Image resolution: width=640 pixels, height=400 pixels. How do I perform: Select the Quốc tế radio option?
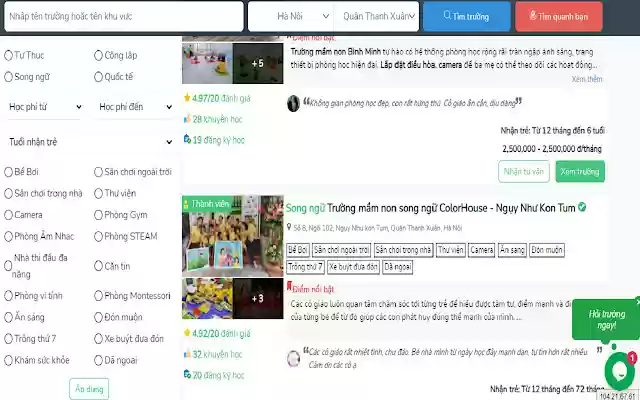[x=98, y=77]
